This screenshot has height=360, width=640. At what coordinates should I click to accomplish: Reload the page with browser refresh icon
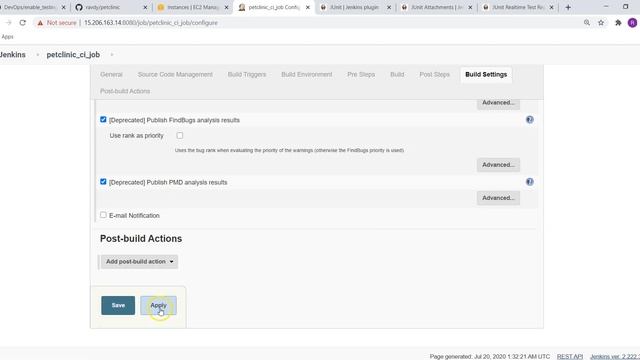pos(22,23)
